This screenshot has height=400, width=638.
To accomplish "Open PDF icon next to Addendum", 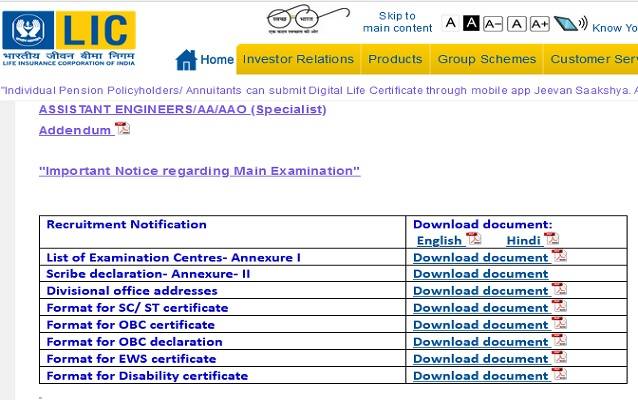I will (x=122, y=128).
